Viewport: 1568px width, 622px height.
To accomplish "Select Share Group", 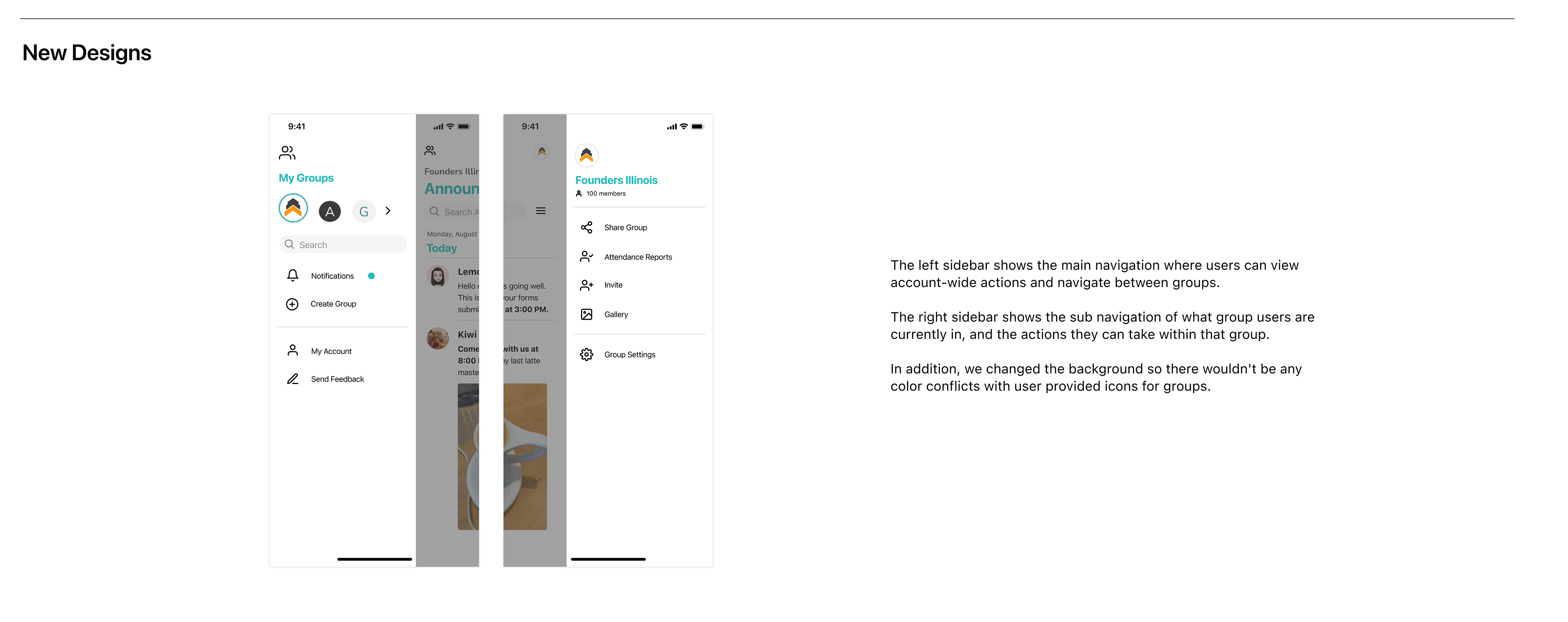I will (x=626, y=228).
